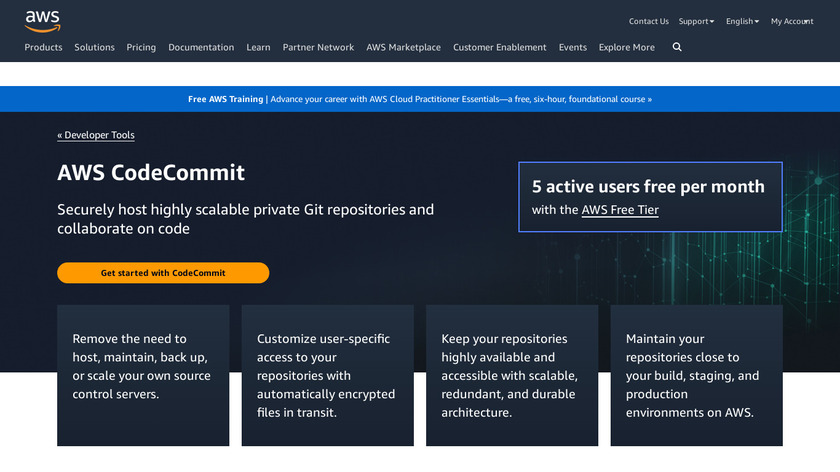
Task: Expand the English language dropdown
Action: click(742, 21)
